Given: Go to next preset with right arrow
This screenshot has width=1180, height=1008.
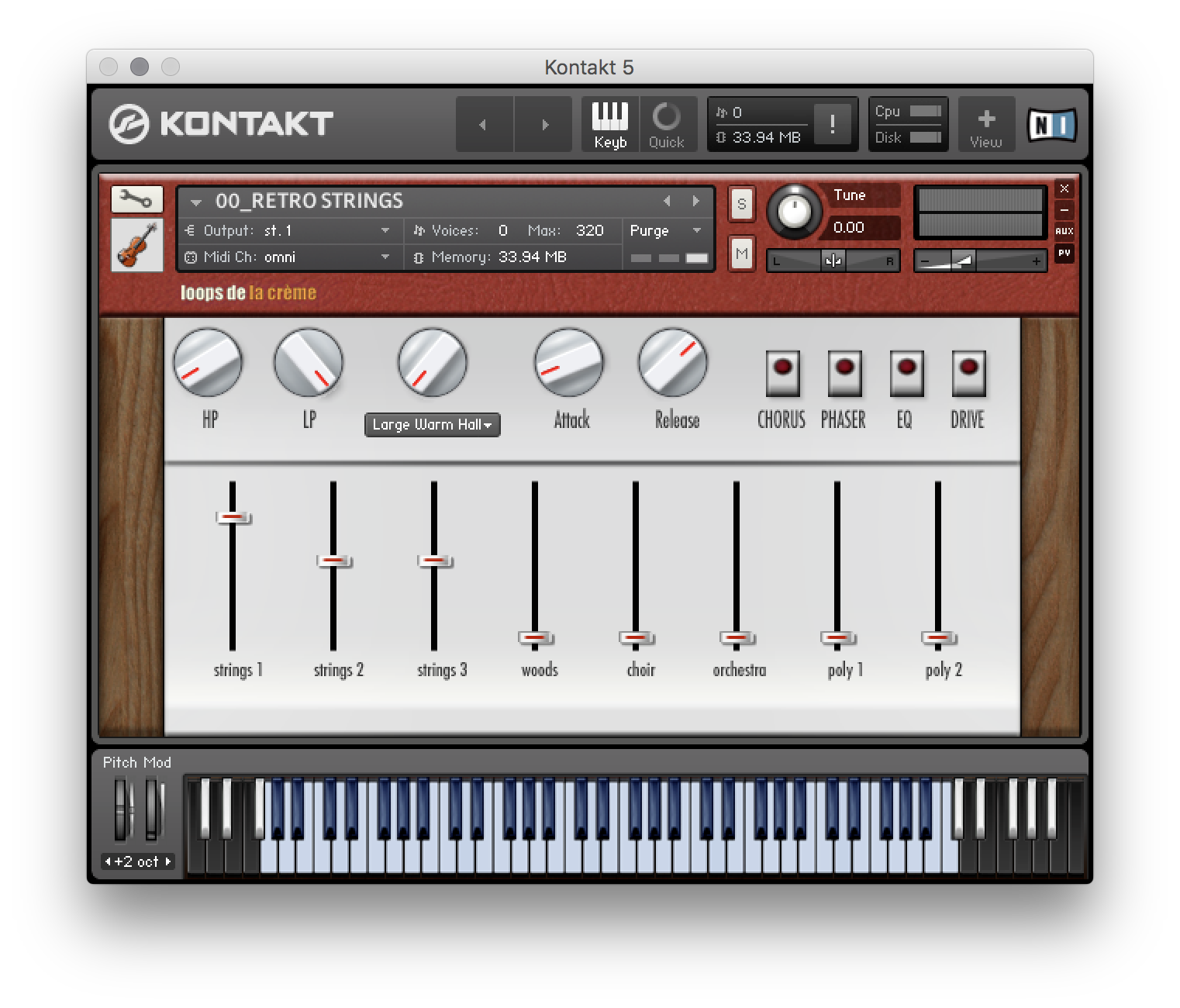Looking at the screenshot, I should coord(543,124).
